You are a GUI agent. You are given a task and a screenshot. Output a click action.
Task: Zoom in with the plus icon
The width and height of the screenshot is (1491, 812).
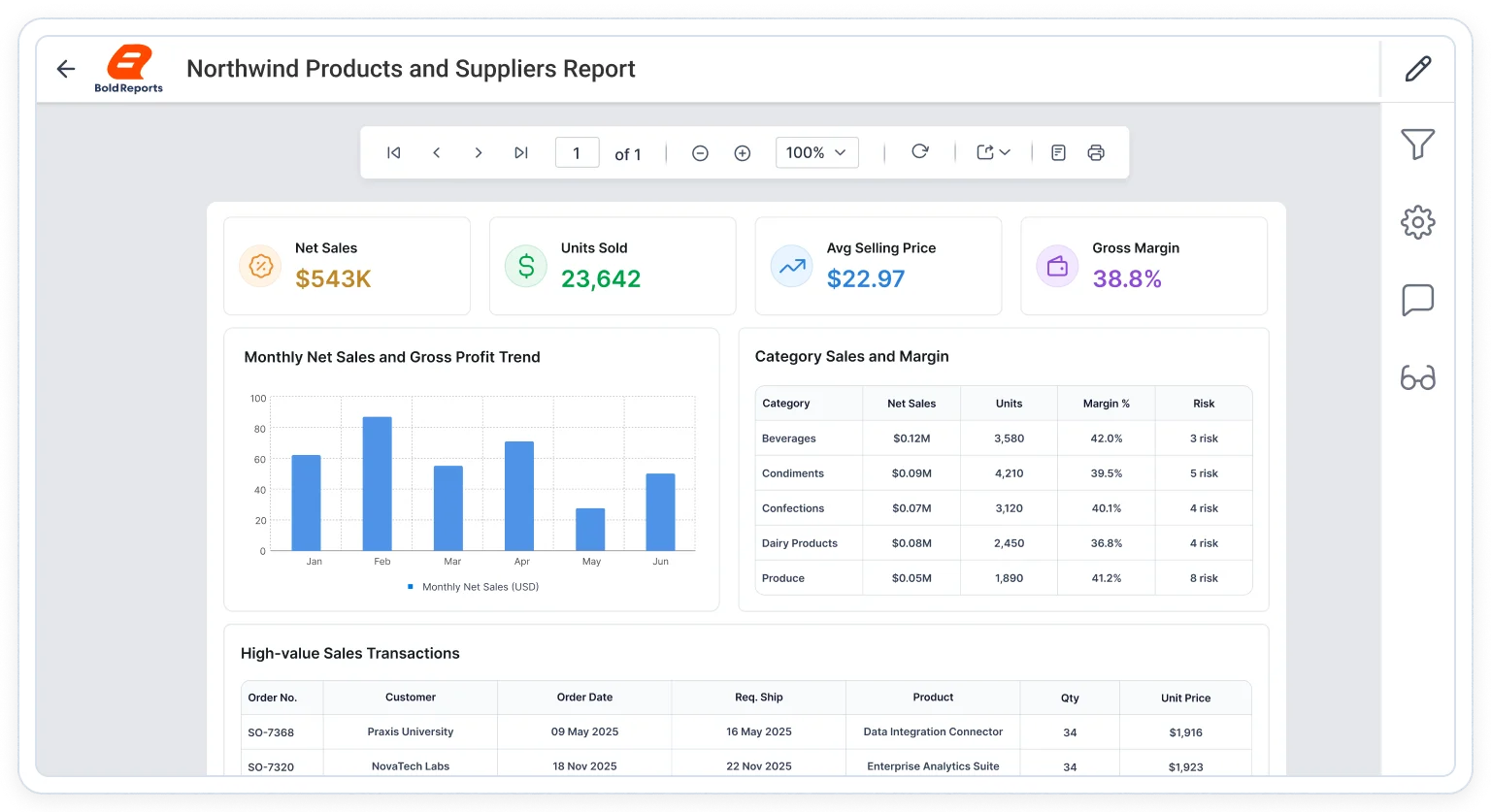coord(743,153)
